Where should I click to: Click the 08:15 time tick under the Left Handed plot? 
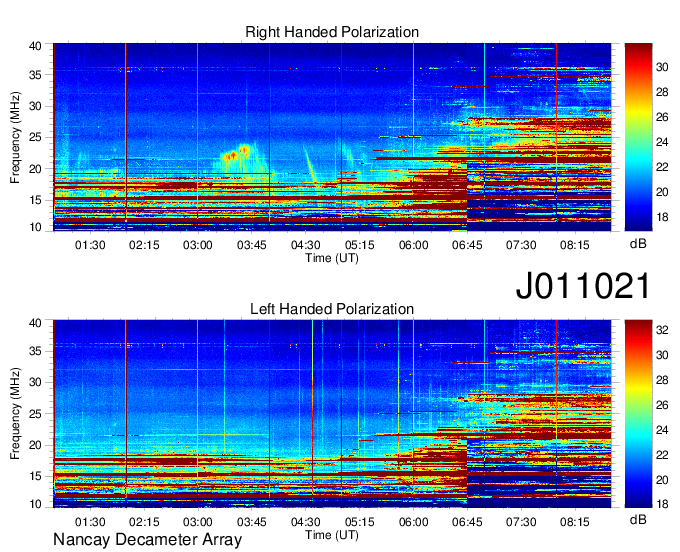575,522
